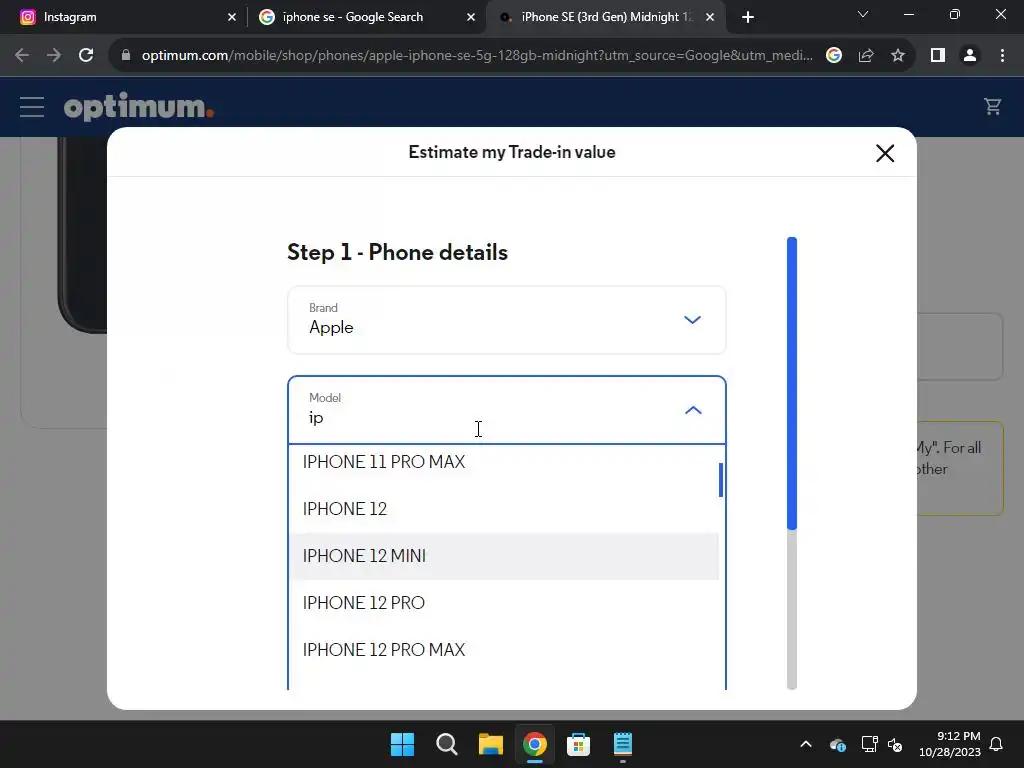Open the clock showing 9:12 PM
The image size is (1024, 768).
click(950, 744)
